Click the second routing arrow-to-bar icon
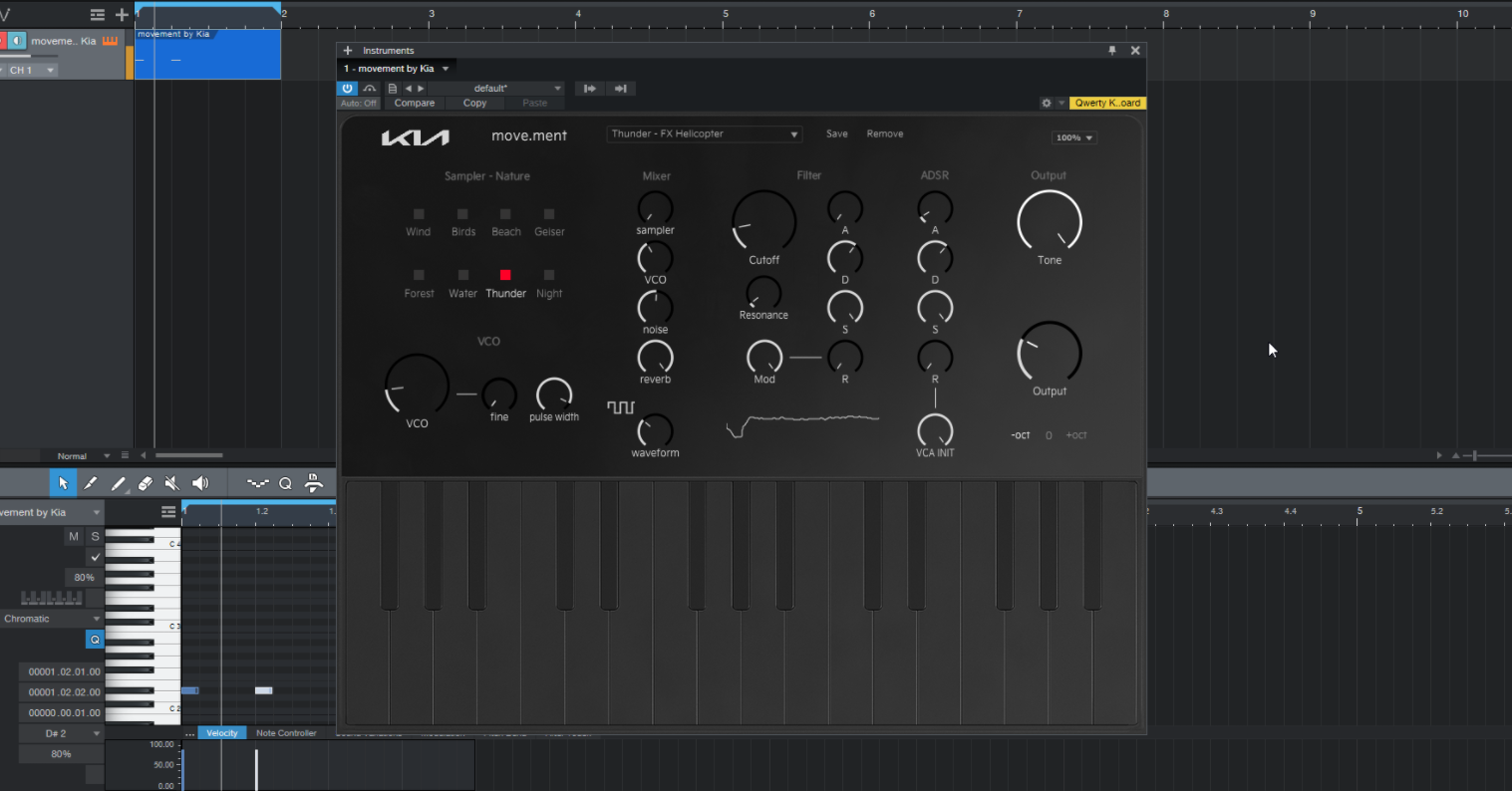Image resolution: width=1512 pixels, height=791 pixels. click(x=620, y=89)
